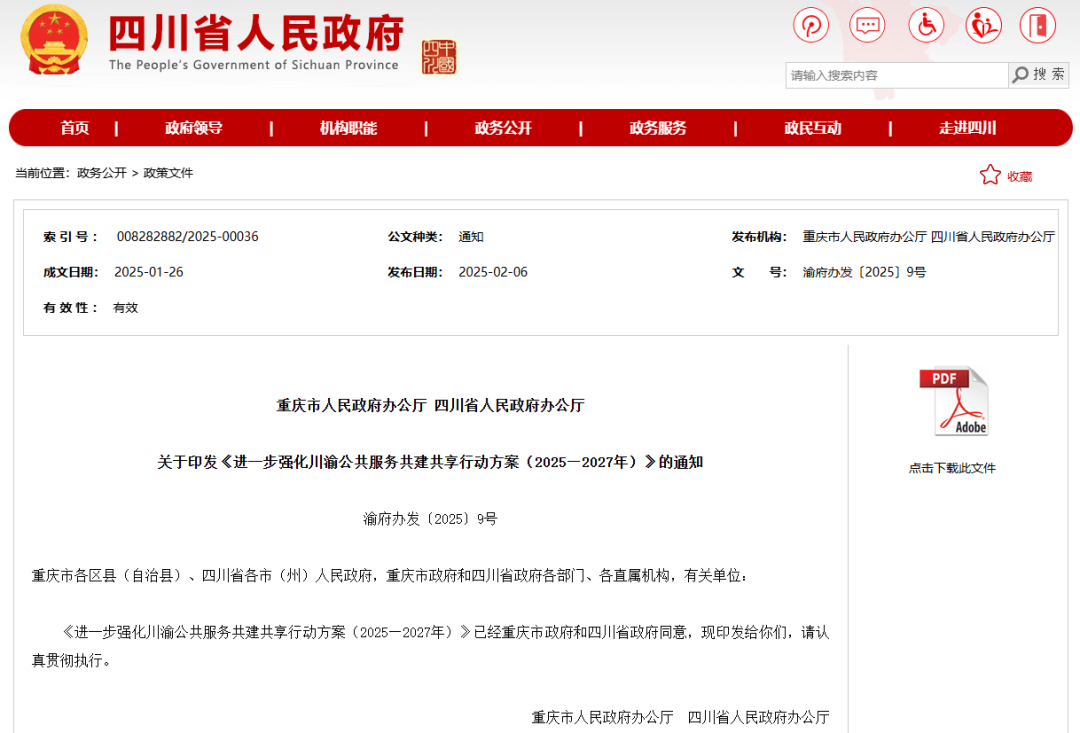Click the elderly care mode icon
This screenshot has width=1080, height=733.
pos(983,25)
